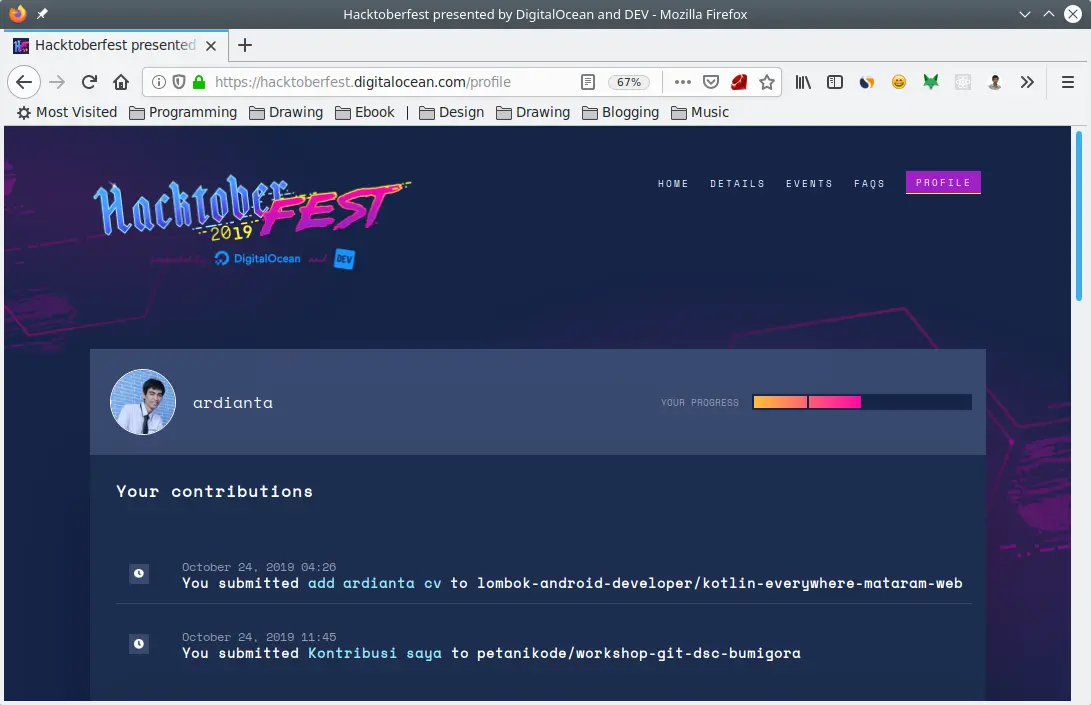Click the DigitalOcean logo link

(258, 258)
